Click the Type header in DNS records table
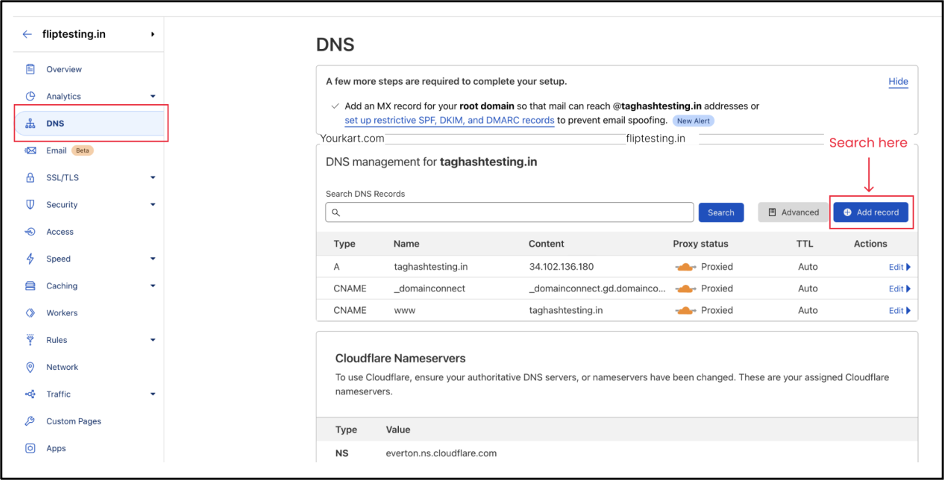This screenshot has width=945, height=481. (x=345, y=244)
